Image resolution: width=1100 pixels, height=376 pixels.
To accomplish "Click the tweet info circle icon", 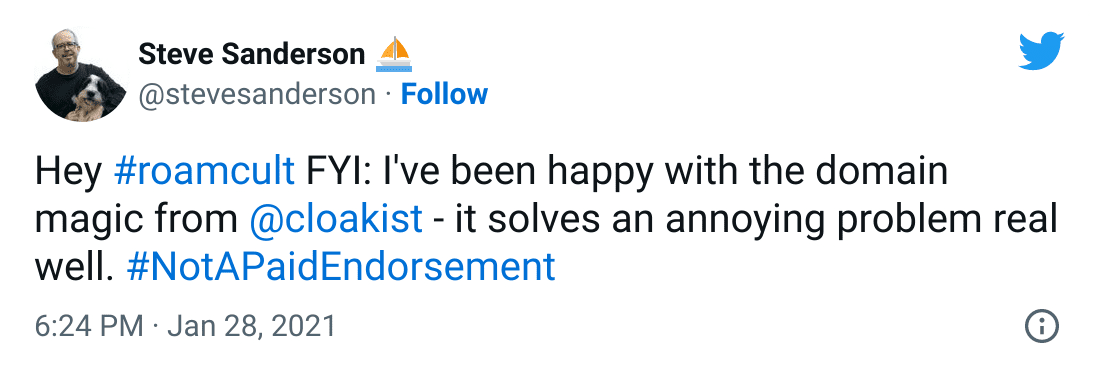I will tap(1041, 326).
